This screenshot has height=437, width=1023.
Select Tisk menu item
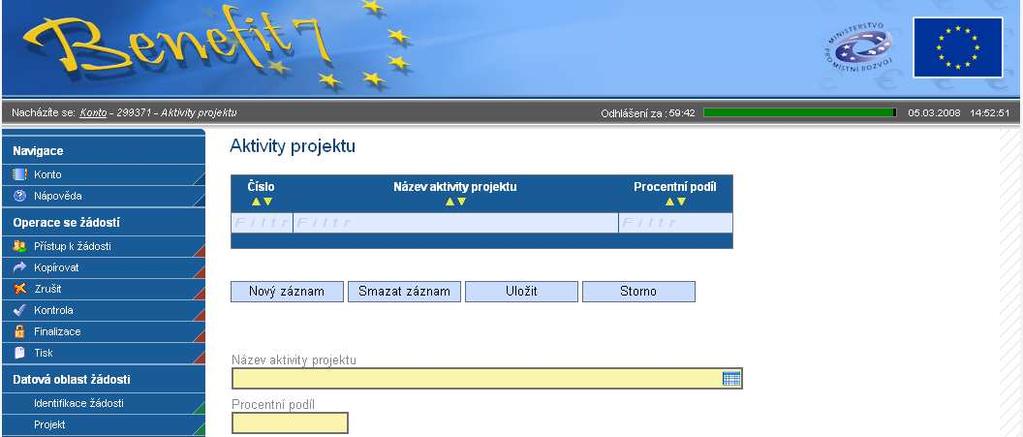click(103, 353)
